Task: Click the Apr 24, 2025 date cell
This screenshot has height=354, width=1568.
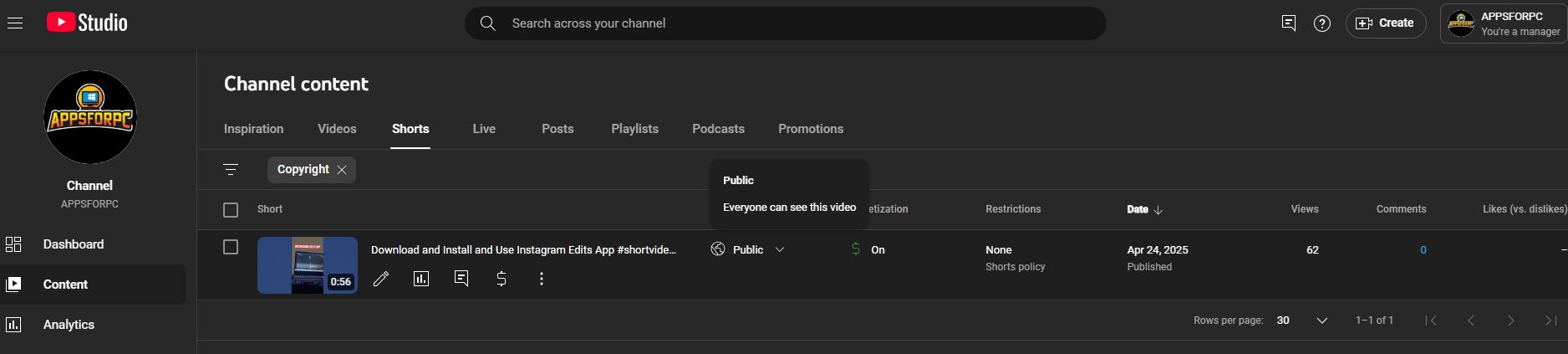Action: pos(1158,250)
